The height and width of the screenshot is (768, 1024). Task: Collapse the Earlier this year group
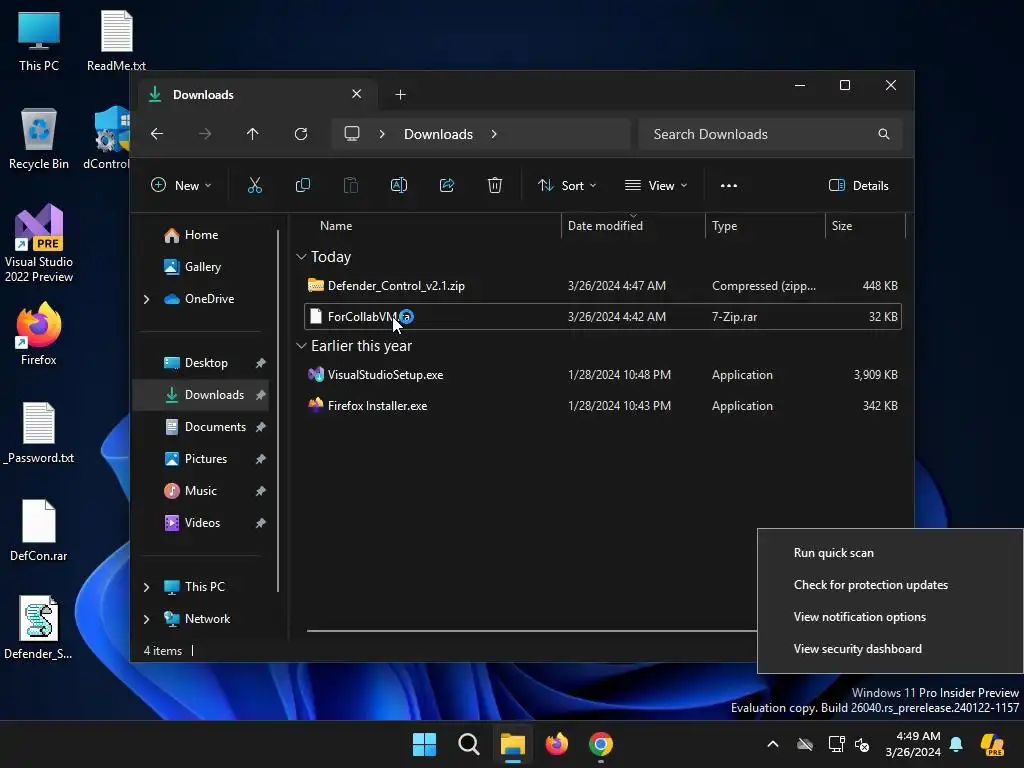[301, 345]
